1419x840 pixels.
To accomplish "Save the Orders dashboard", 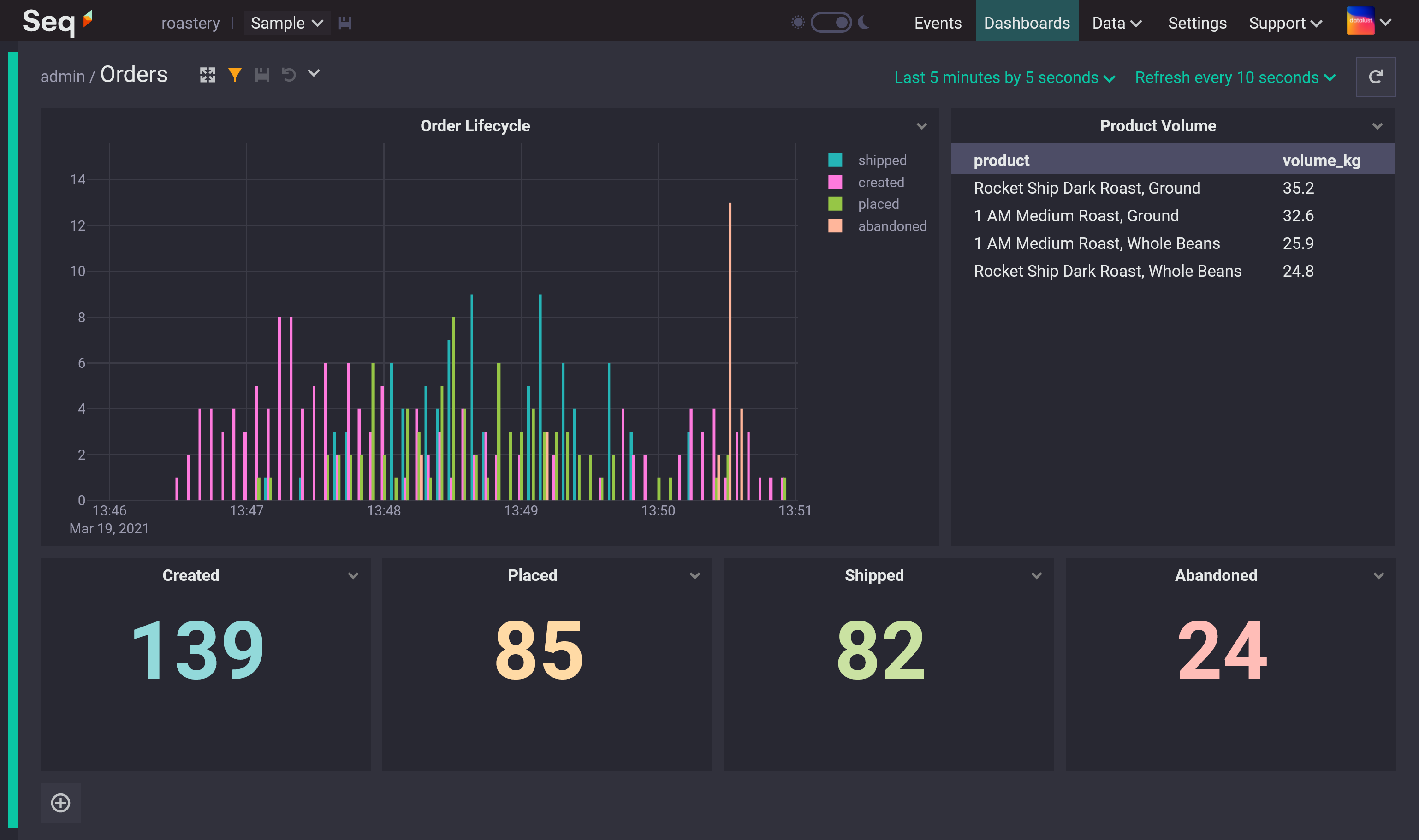I will pos(261,75).
